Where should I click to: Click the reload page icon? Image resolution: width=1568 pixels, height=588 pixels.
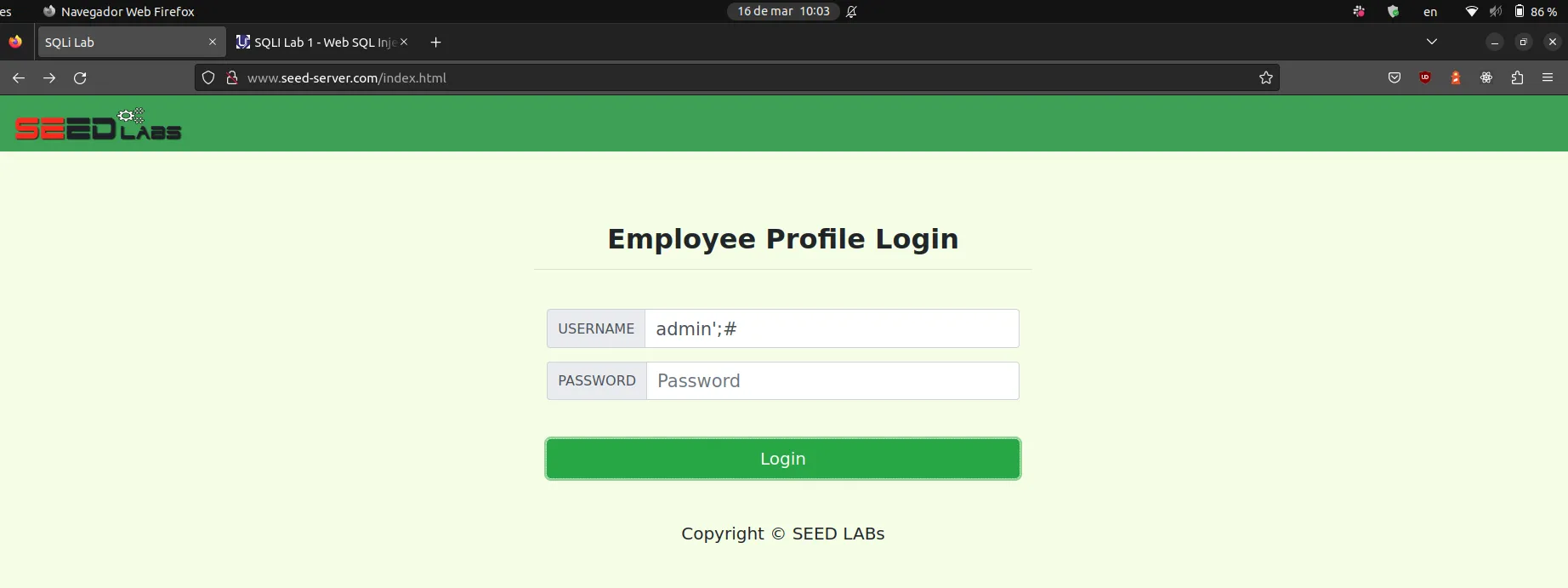(80, 78)
